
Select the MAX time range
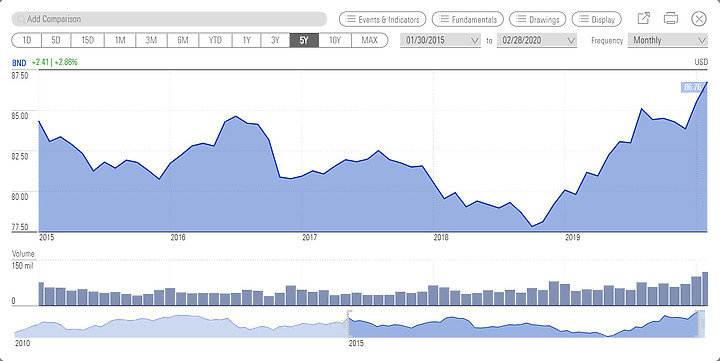click(x=370, y=40)
